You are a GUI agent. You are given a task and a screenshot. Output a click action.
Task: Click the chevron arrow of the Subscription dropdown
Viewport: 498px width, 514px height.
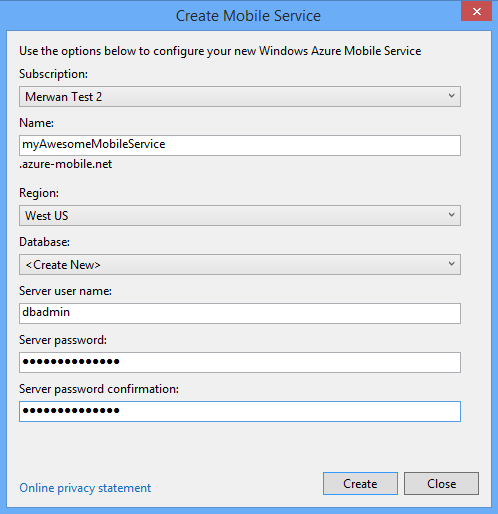pos(451,96)
